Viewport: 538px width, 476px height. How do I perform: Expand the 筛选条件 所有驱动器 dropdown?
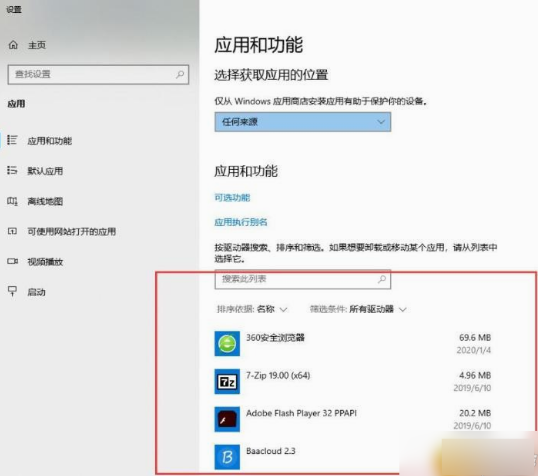coord(358,309)
